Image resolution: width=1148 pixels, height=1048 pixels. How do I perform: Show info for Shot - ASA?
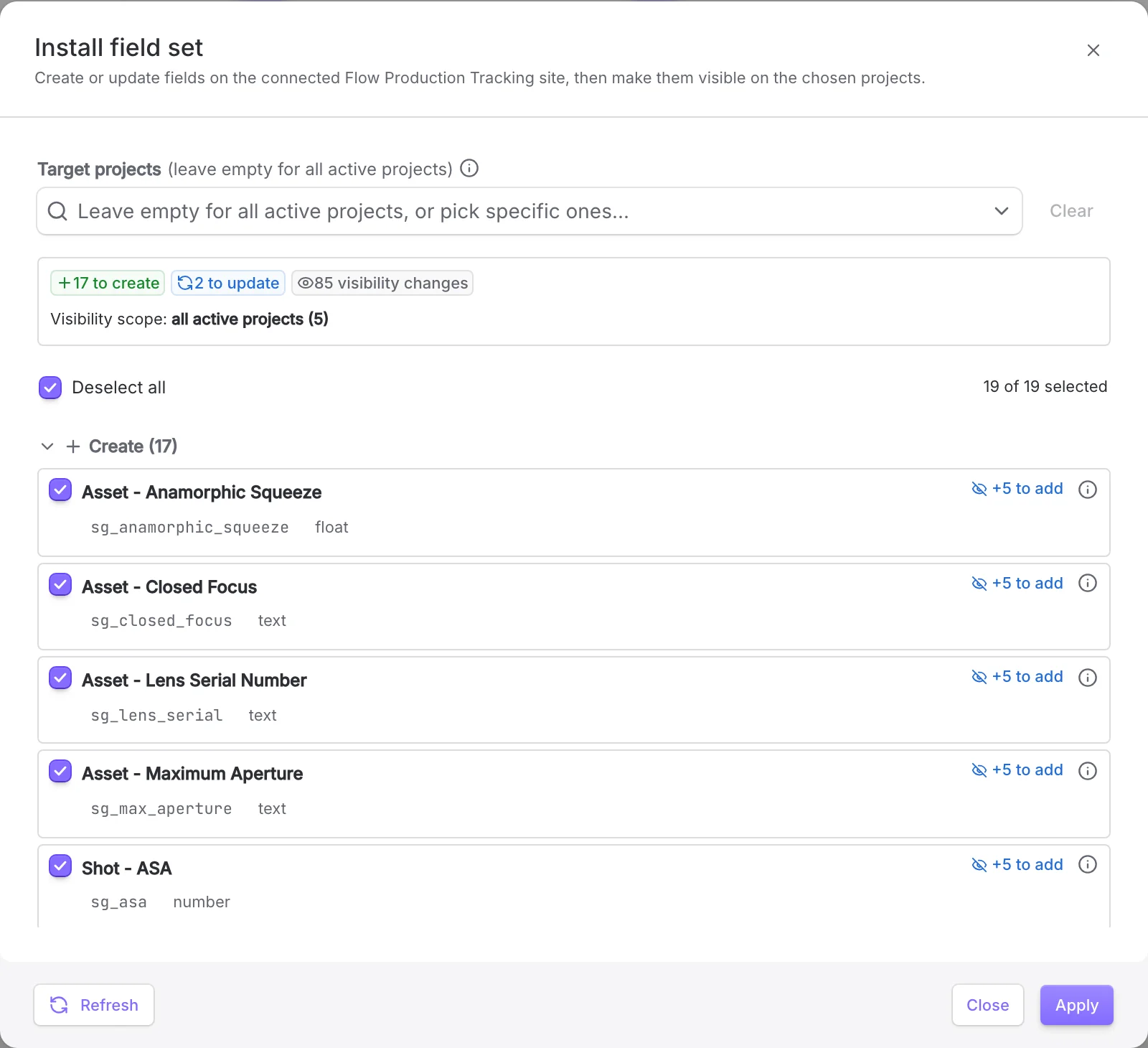[x=1088, y=864]
